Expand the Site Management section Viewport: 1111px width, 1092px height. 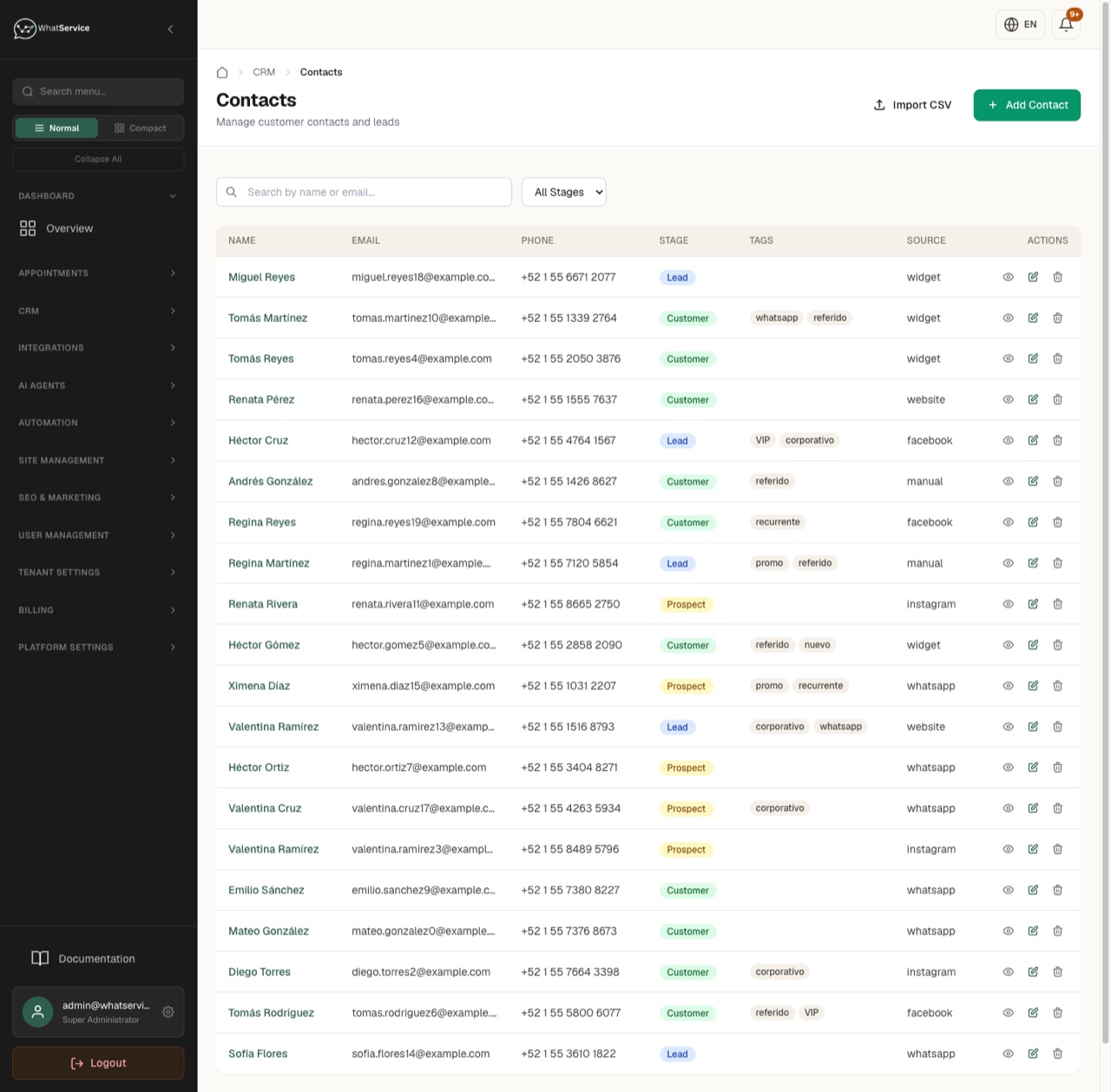(98, 460)
